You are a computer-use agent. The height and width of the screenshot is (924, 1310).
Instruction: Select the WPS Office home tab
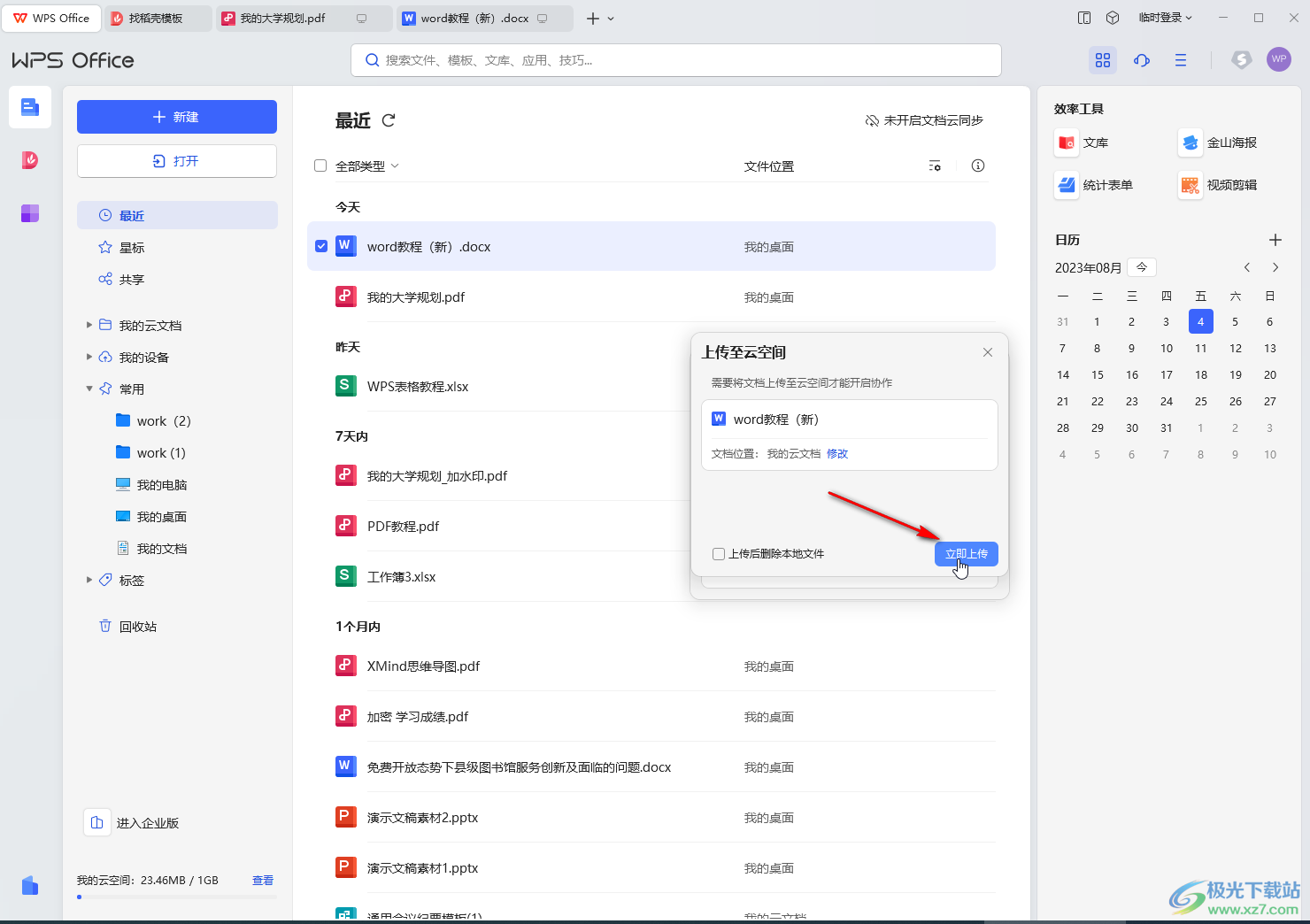tap(52, 18)
